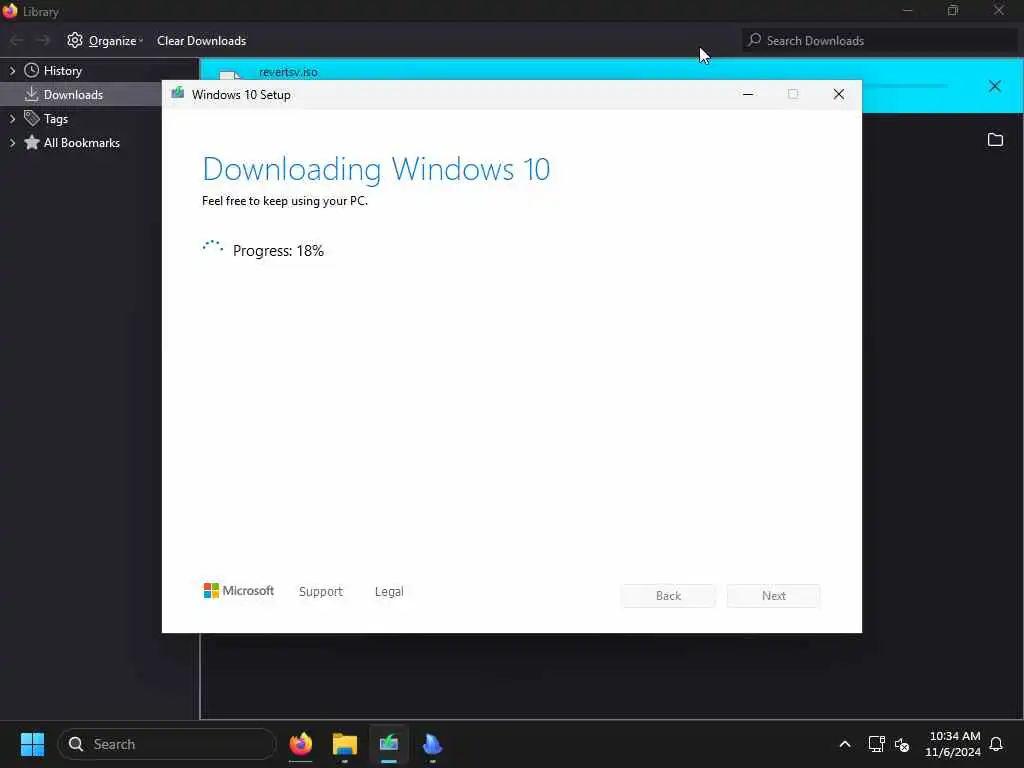Click the Firefox icon in Library title bar
Image resolution: width=1024 pixels, height=768 pixels.
click(10, 11)
